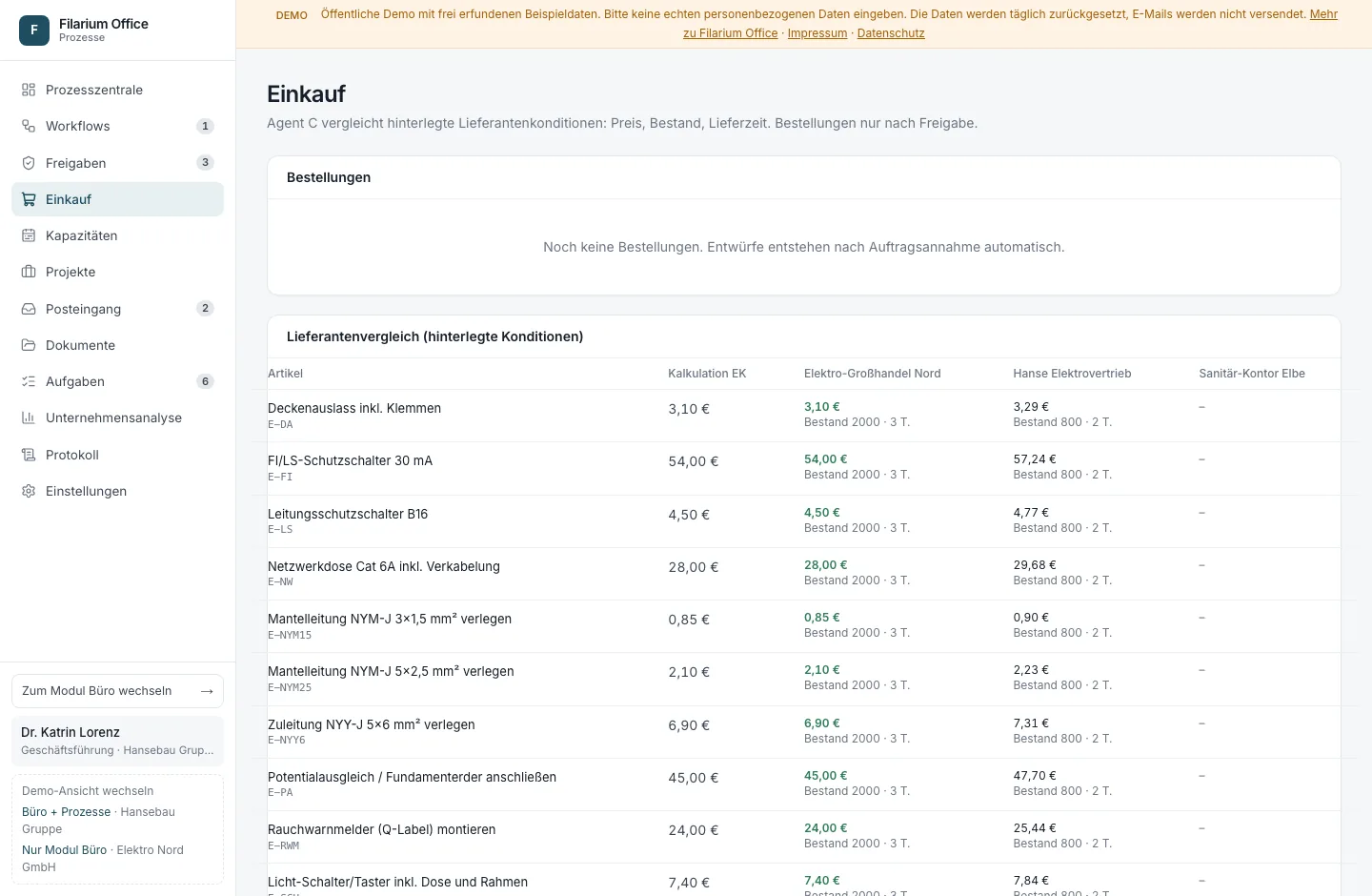Click the Posteingang inbox icon
This screenshot has height=896, width=1372.
(29, 309)
